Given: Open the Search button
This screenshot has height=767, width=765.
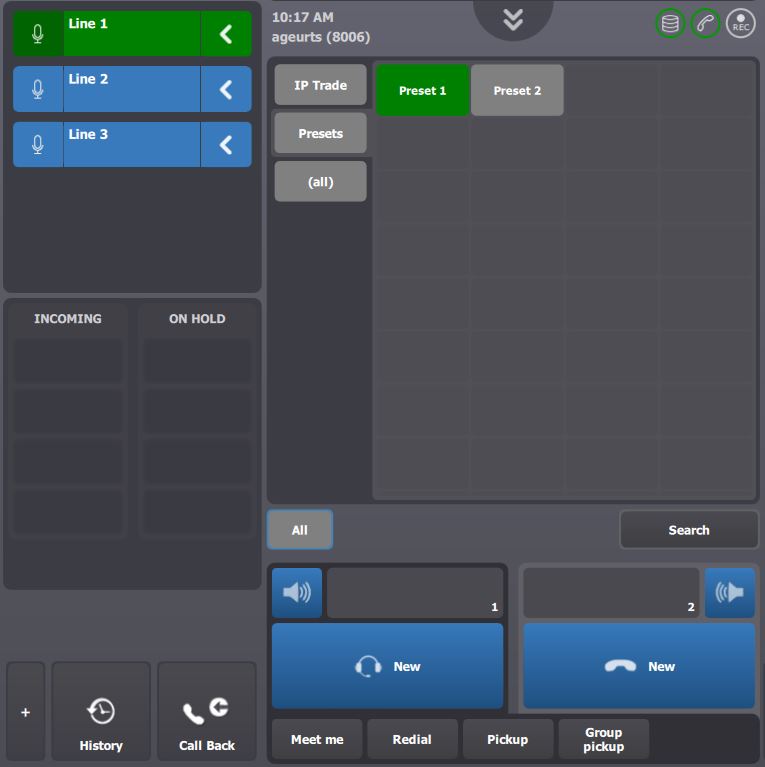Looking at the screenshot, I should 689,530.
